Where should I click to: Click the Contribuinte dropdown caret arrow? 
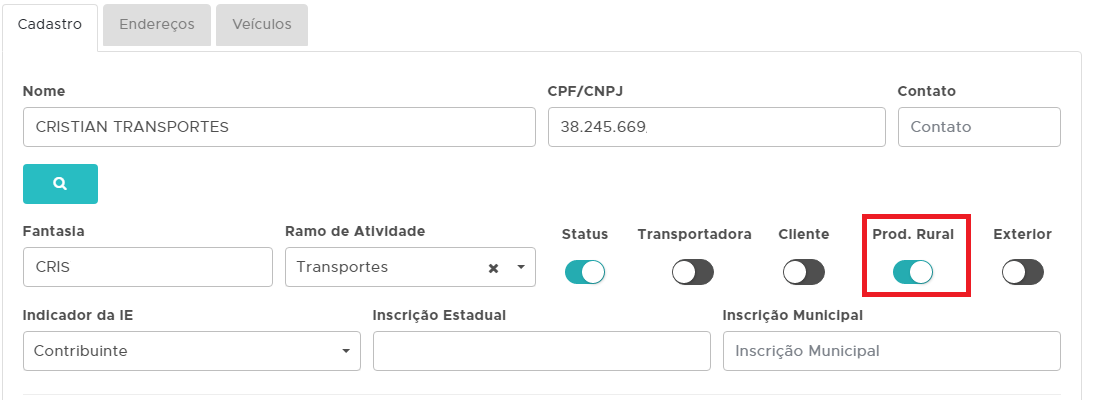click(x=345, y=351)
